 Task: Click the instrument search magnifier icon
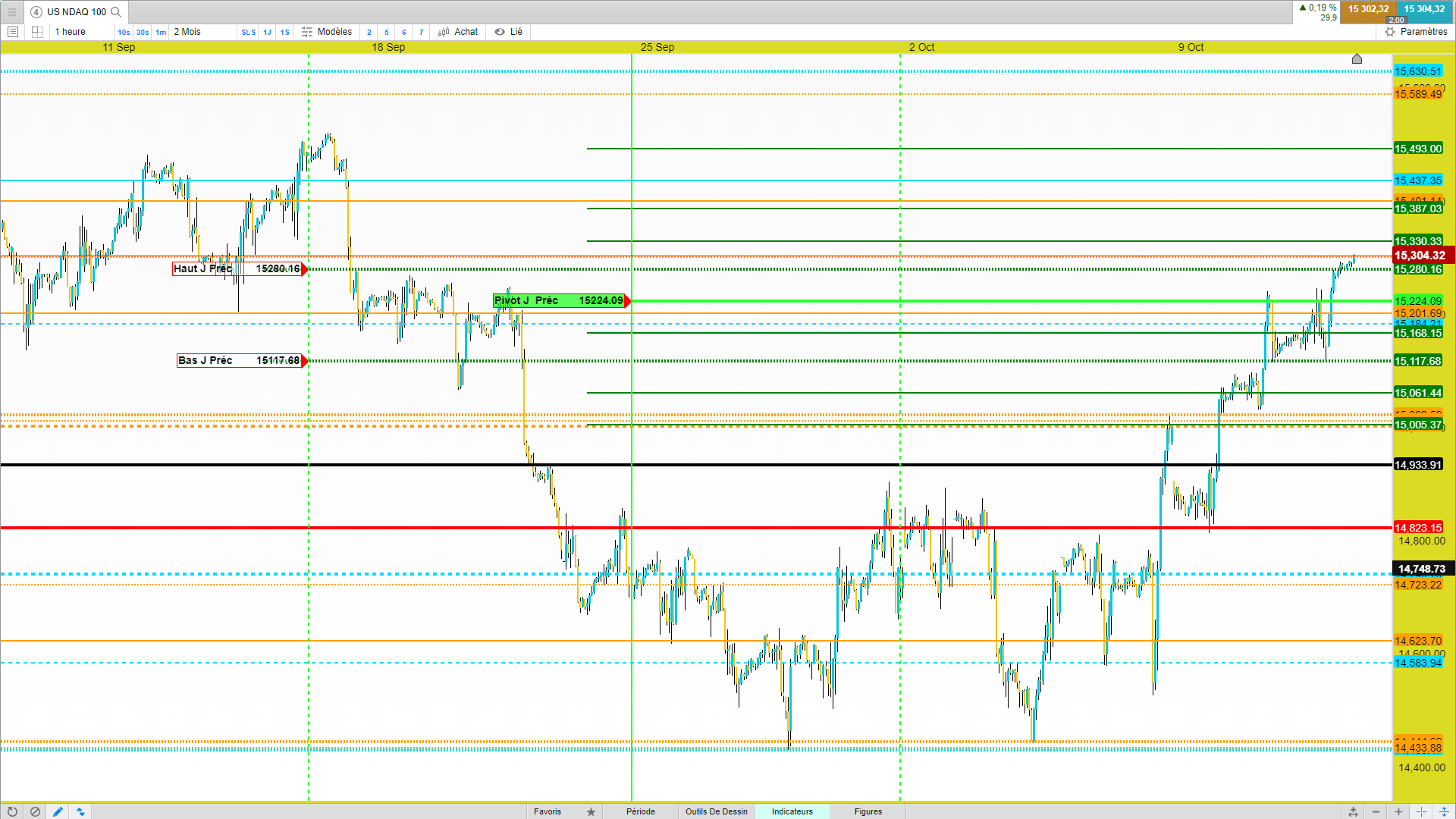click(116, 11)
